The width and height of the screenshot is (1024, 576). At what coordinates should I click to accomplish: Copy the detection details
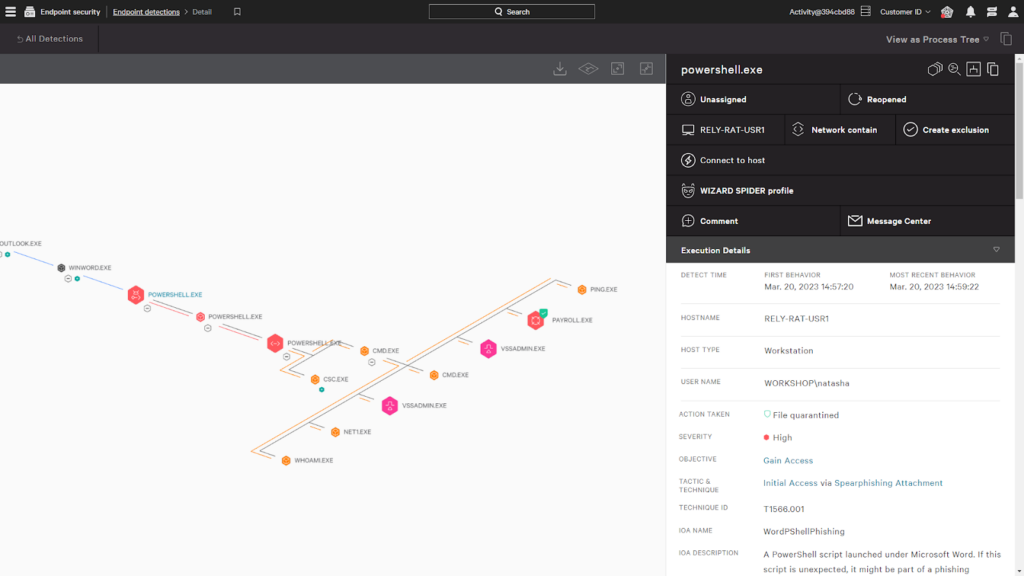(991, 69)
